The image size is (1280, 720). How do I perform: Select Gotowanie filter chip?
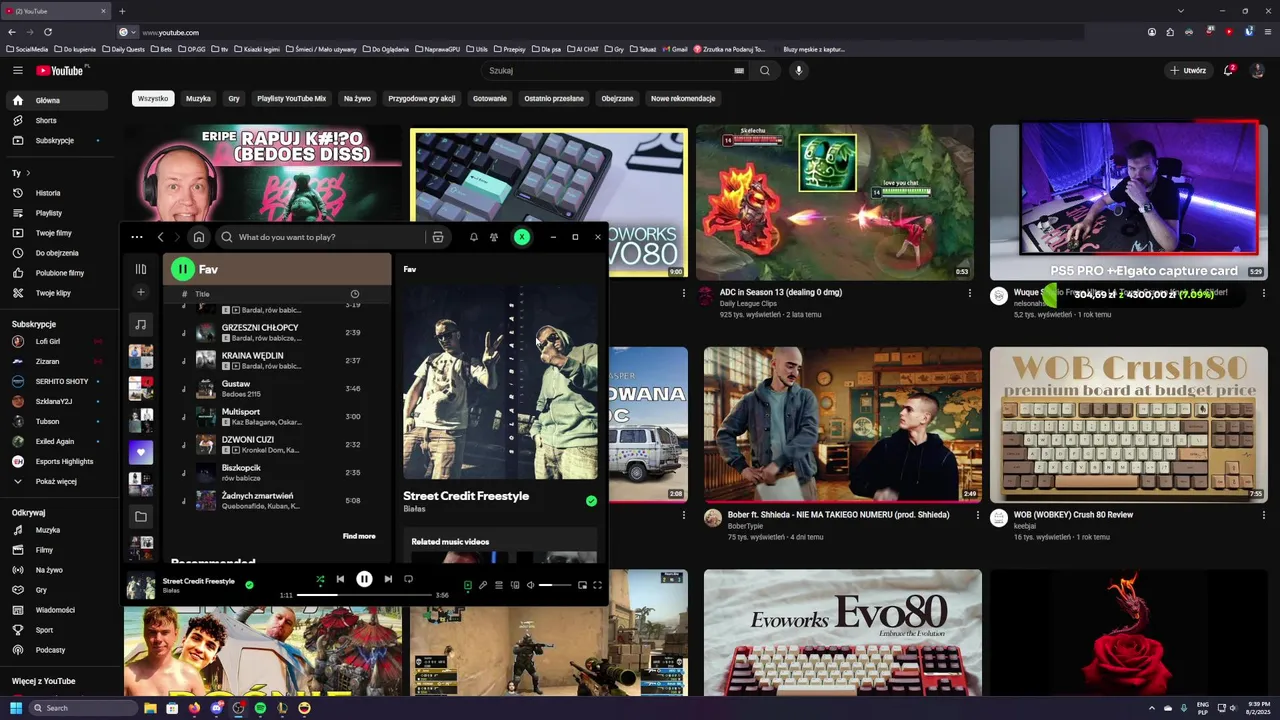pos(490,99)
